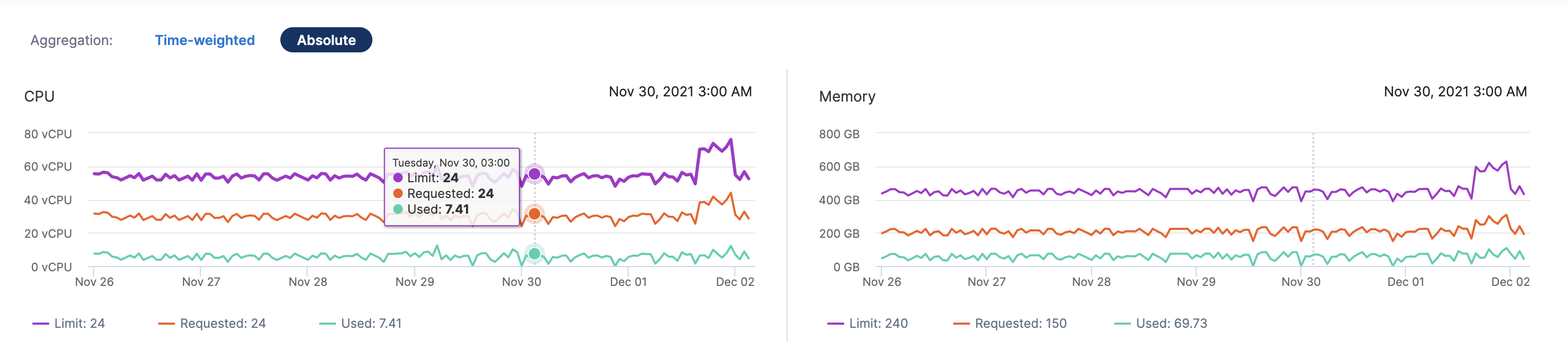Toggle Memory Limit series in legend
Viewport: 1568px width, 354px height.
(x=867, y=324)
